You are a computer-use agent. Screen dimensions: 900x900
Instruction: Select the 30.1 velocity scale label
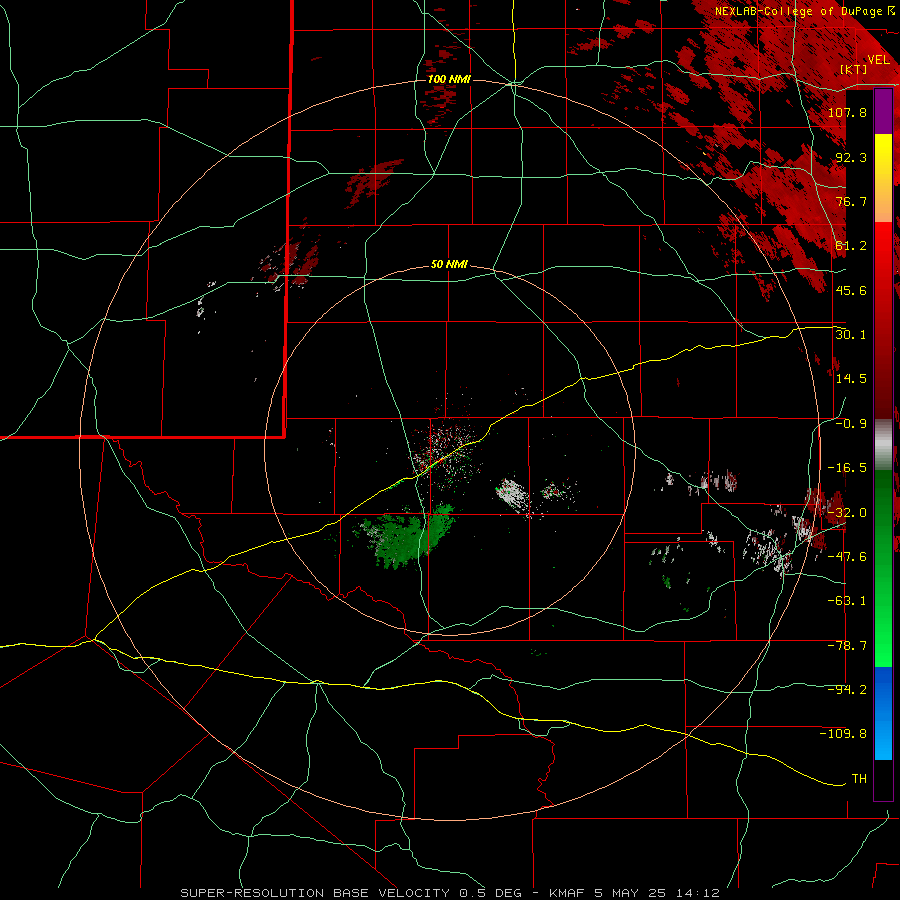(x=851, y=334)
